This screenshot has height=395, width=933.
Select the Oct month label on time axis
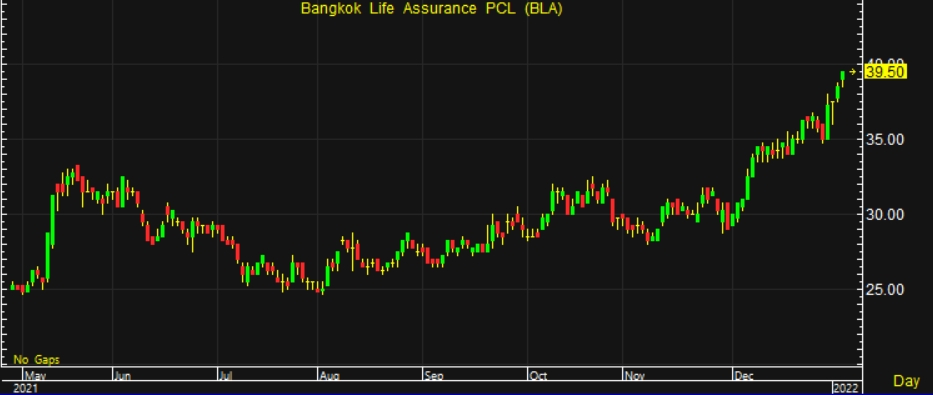coord(538,375)
